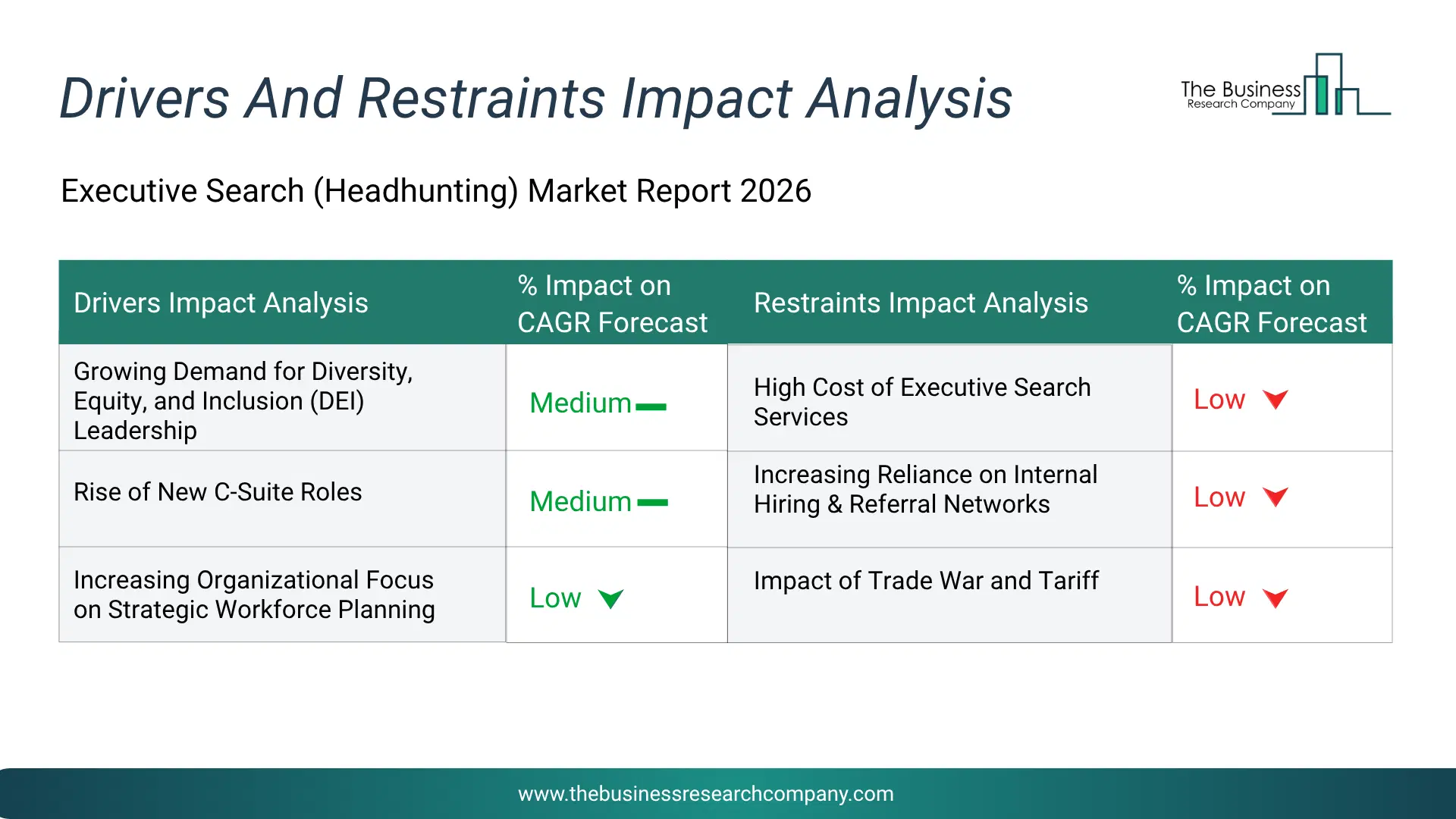Click red Low value for High Cost row

[x=1219, y=399]
